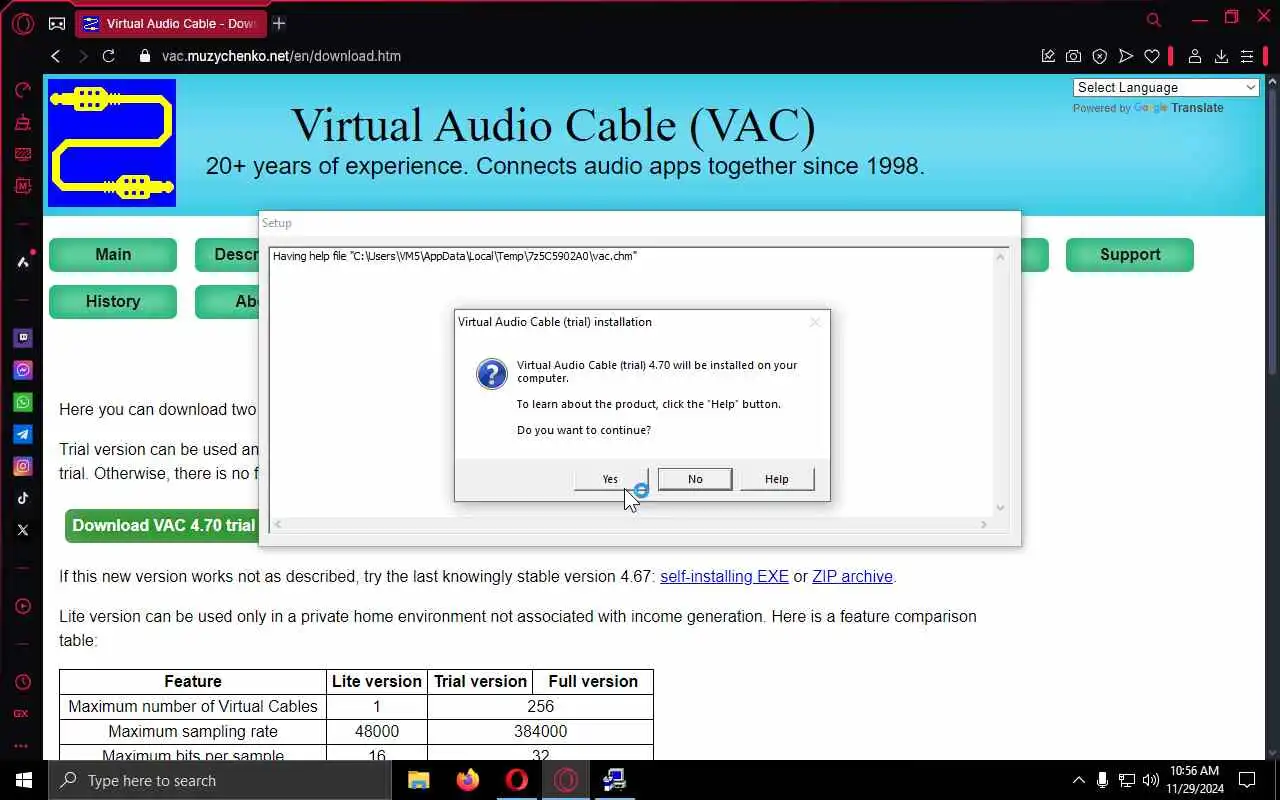
Task: Click the 'Maximum sampling rate' table cell
Action: pyautogui.click(x=193, y=732)
